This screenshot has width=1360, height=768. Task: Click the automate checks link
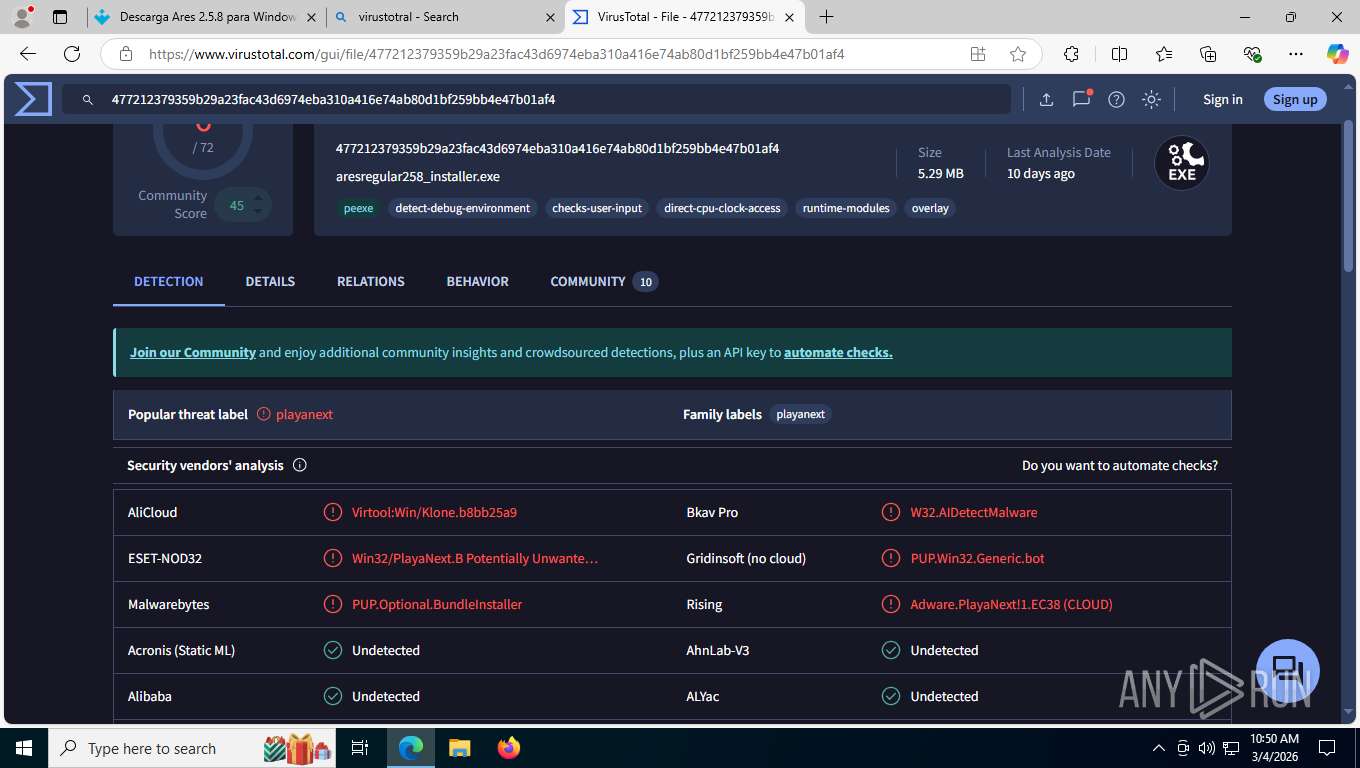(838, 352)
